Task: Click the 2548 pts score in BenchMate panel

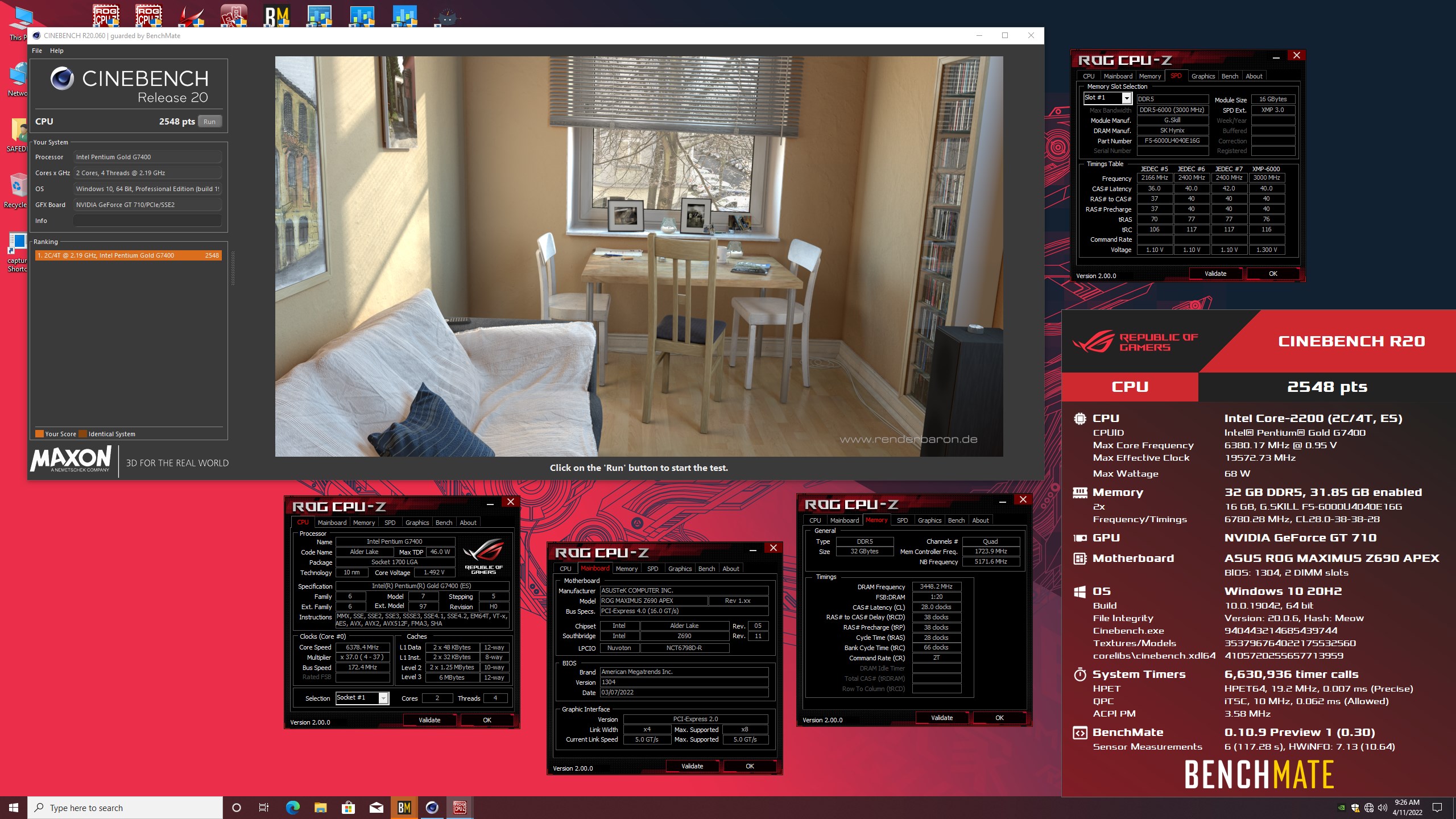Action: coord(1327,387)
